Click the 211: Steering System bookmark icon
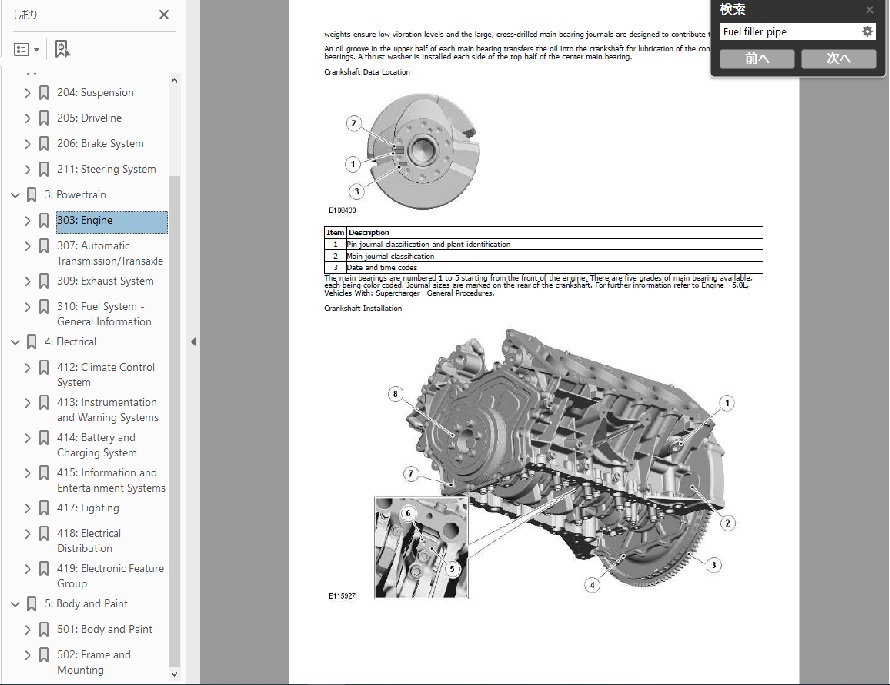Screen dimensions: 890x685 coord(44,169)
